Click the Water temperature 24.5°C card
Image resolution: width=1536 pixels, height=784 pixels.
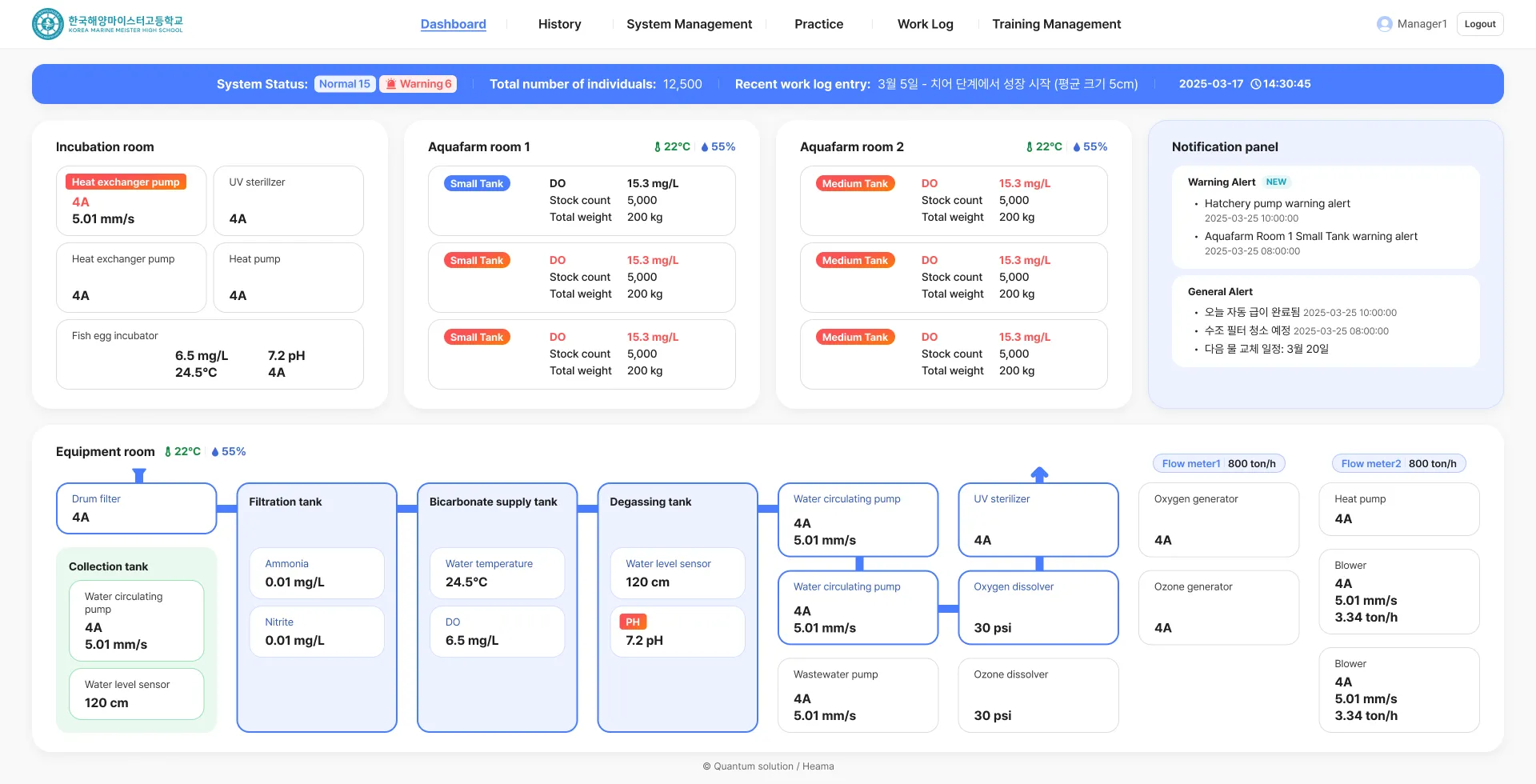[497, 573]
